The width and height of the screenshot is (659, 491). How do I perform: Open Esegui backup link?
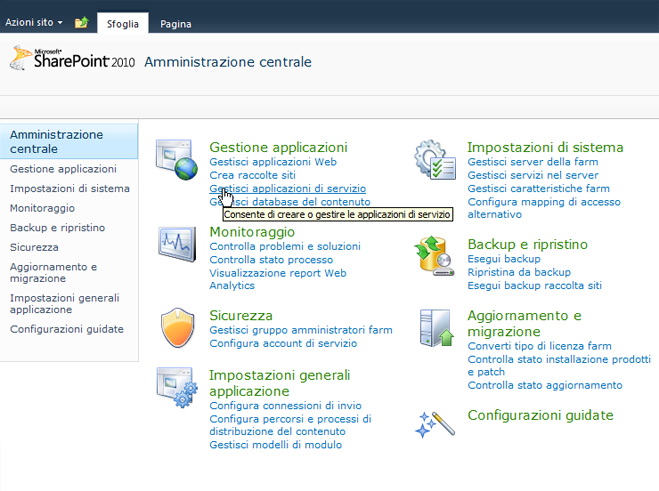click(x=504, y=259)
